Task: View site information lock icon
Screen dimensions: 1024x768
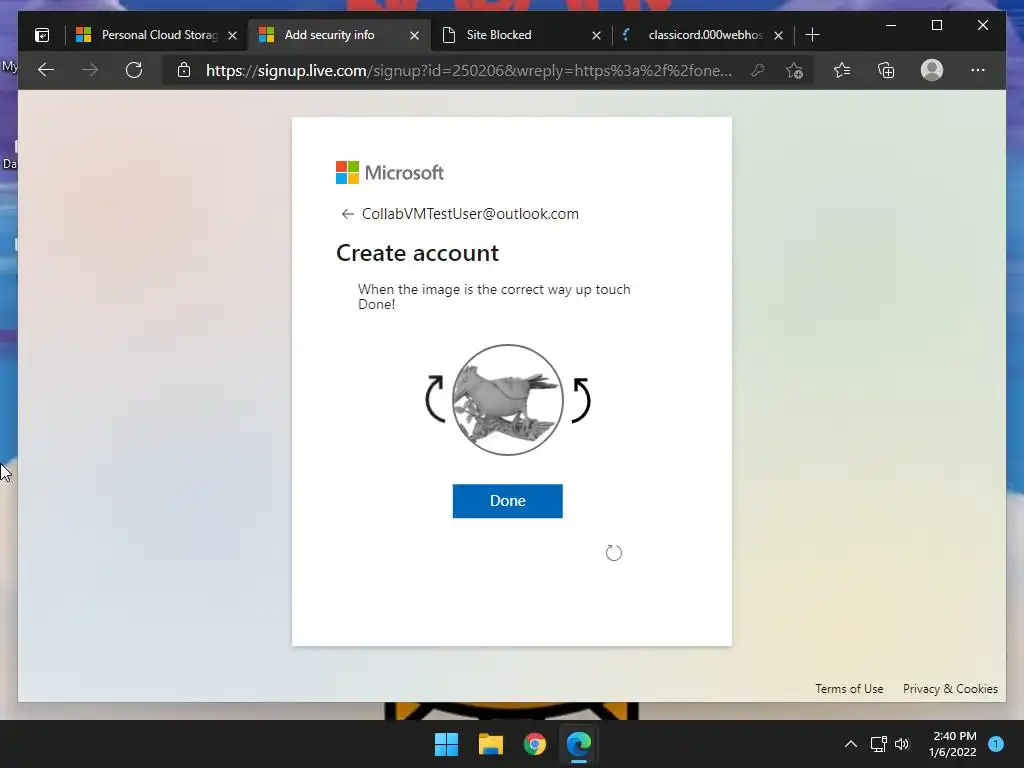Action: pyautogui.click(x=184, y=70)
